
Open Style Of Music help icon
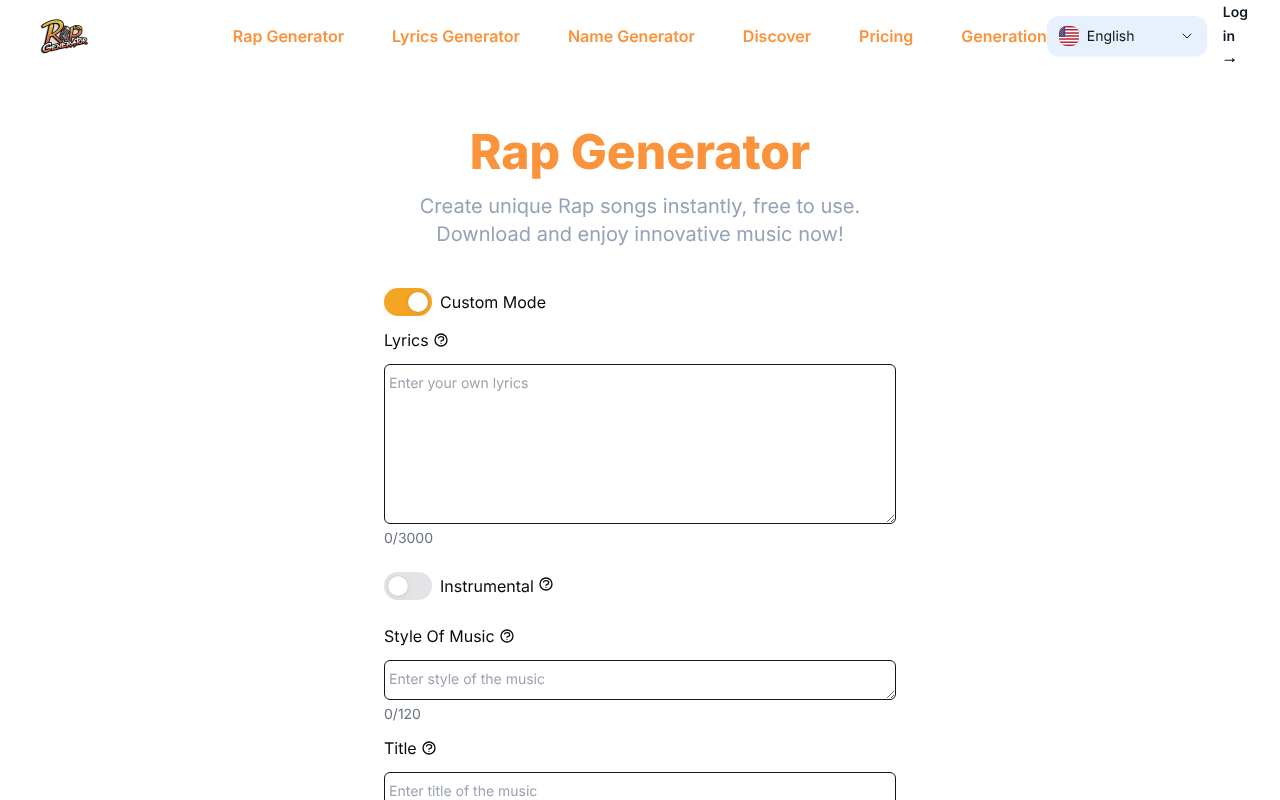click(x=507, y=636)
